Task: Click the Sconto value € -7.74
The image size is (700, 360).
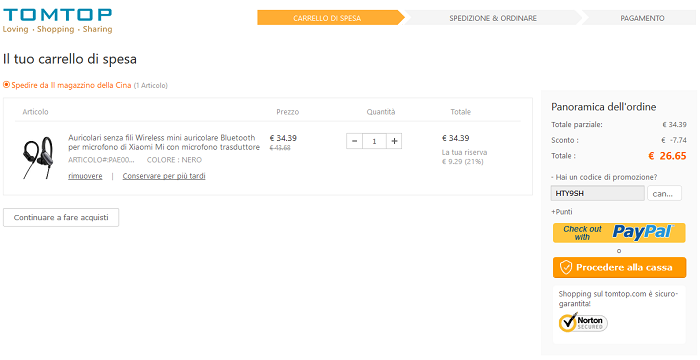Action: click(x=674, y=140)
